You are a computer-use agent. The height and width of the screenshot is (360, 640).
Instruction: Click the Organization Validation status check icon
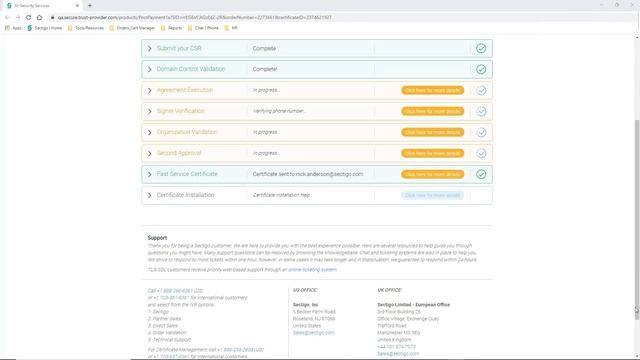click(x=481, y=132)
